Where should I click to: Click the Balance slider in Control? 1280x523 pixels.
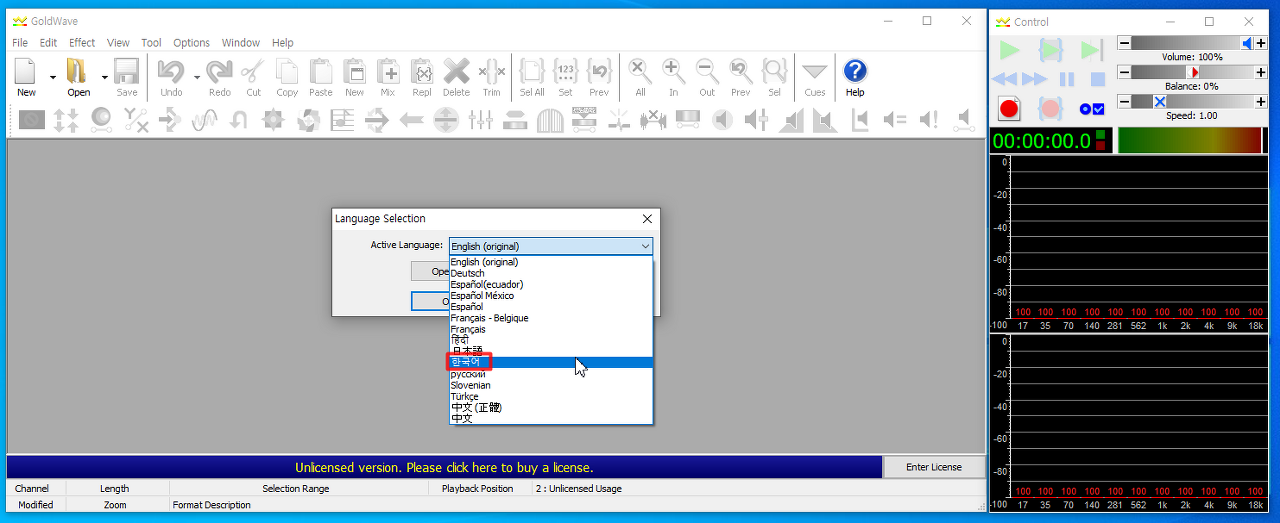pyautogui.click(x=1191, y=72)
